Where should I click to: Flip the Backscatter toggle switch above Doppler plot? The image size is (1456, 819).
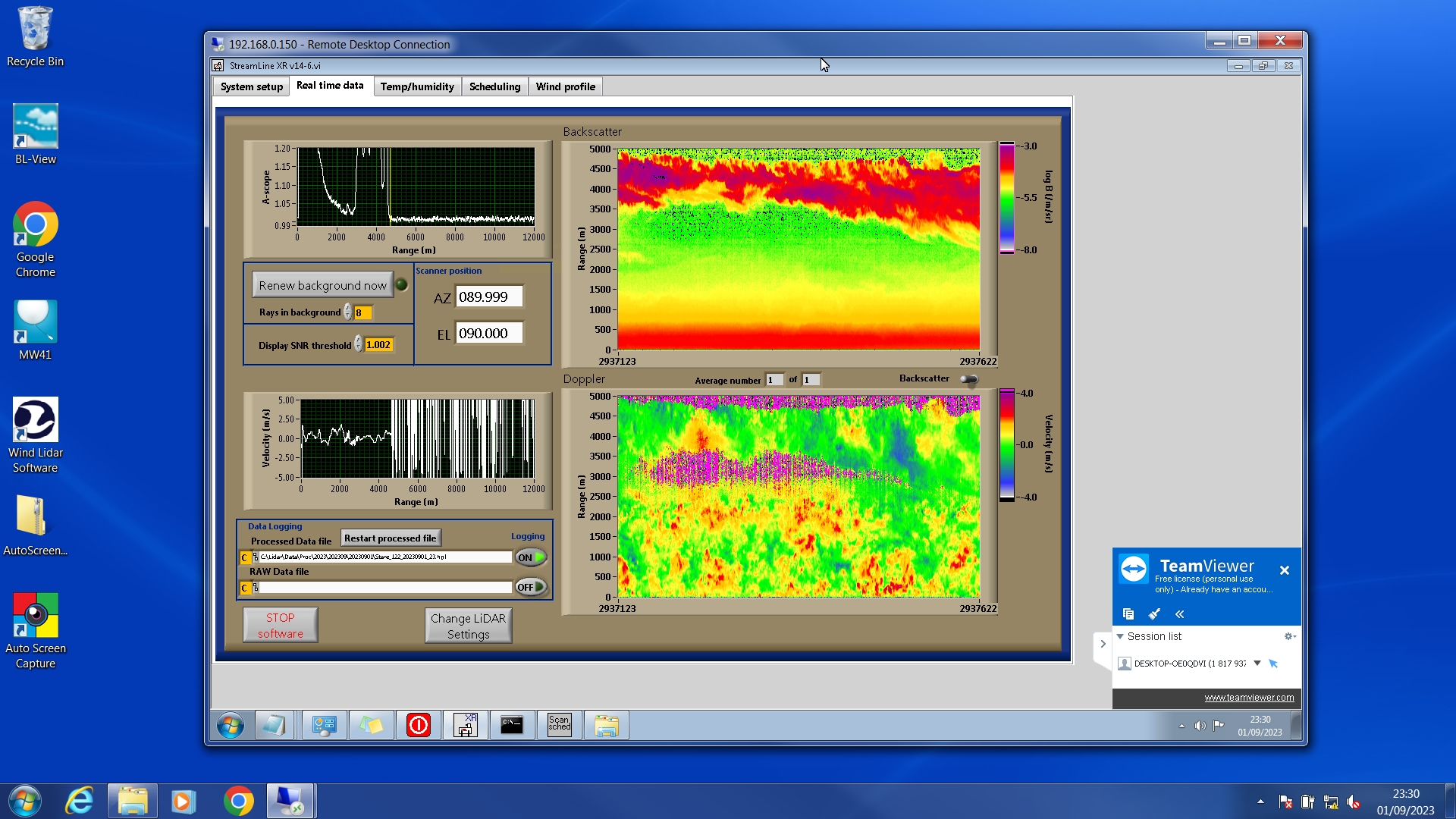pos(969,379)
